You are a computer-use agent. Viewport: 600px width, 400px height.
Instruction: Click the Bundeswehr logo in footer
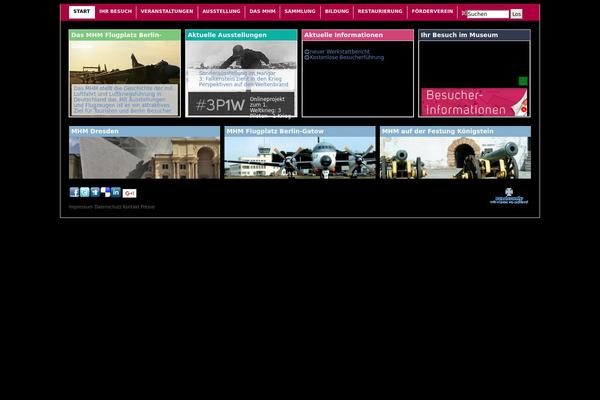pos(509,196)
